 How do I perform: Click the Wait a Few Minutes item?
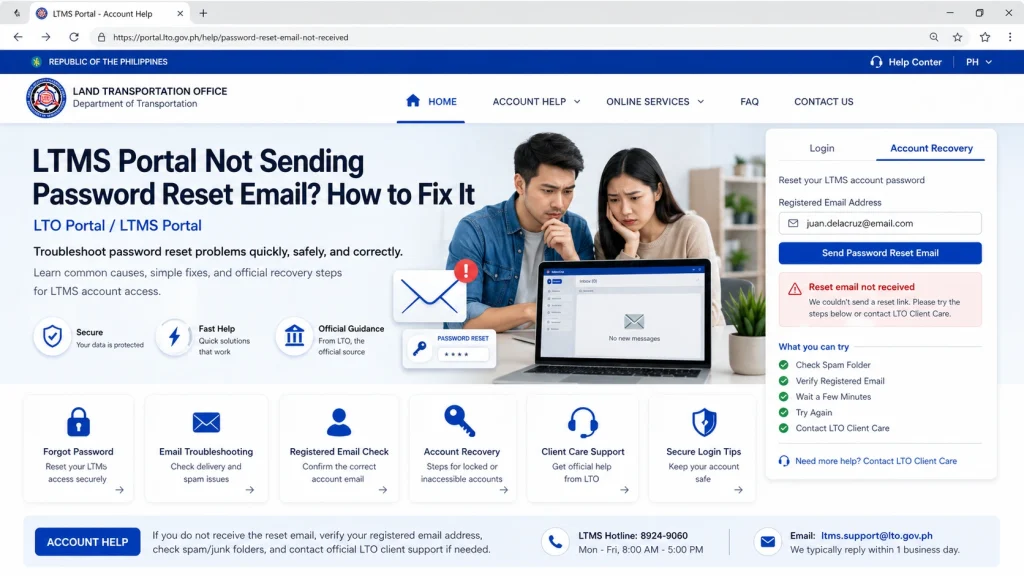[833, 396]
